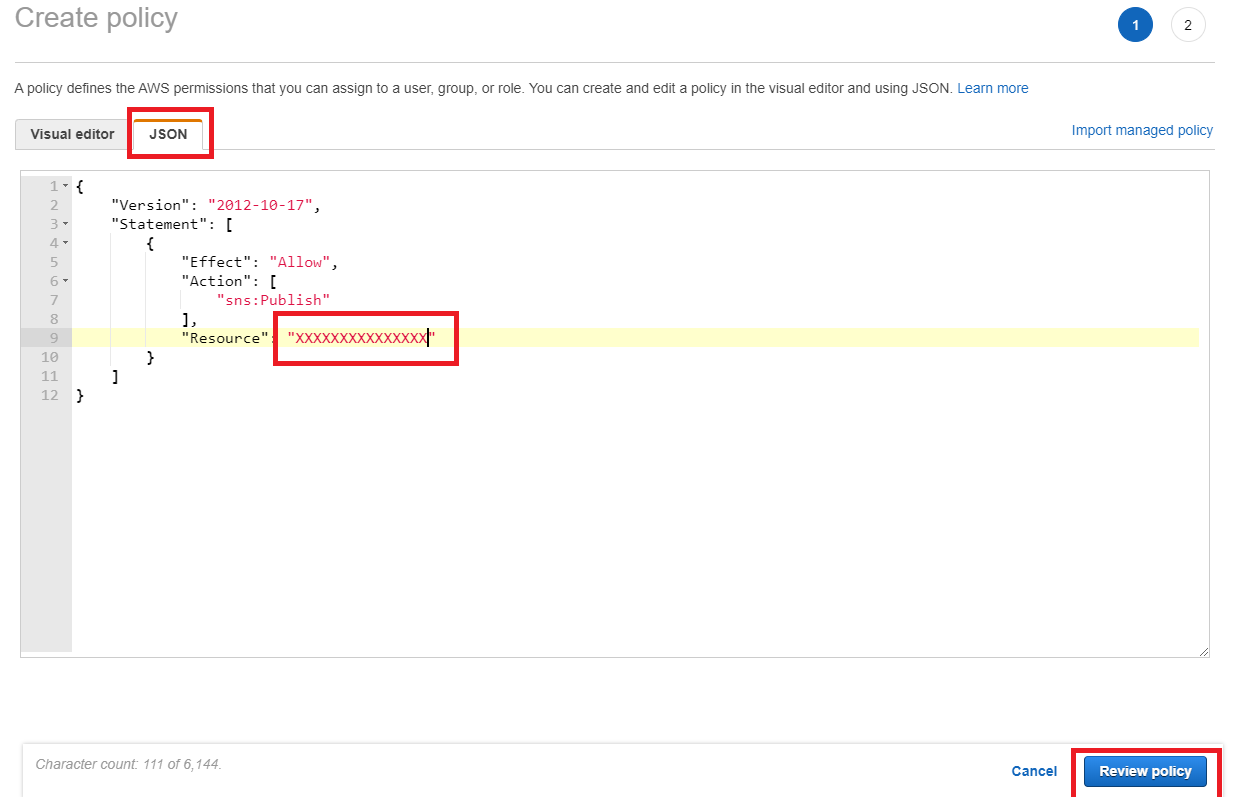Open the Learn more link
The height and width of the screenshot is (797, 1235).
(x=992, y=88)
